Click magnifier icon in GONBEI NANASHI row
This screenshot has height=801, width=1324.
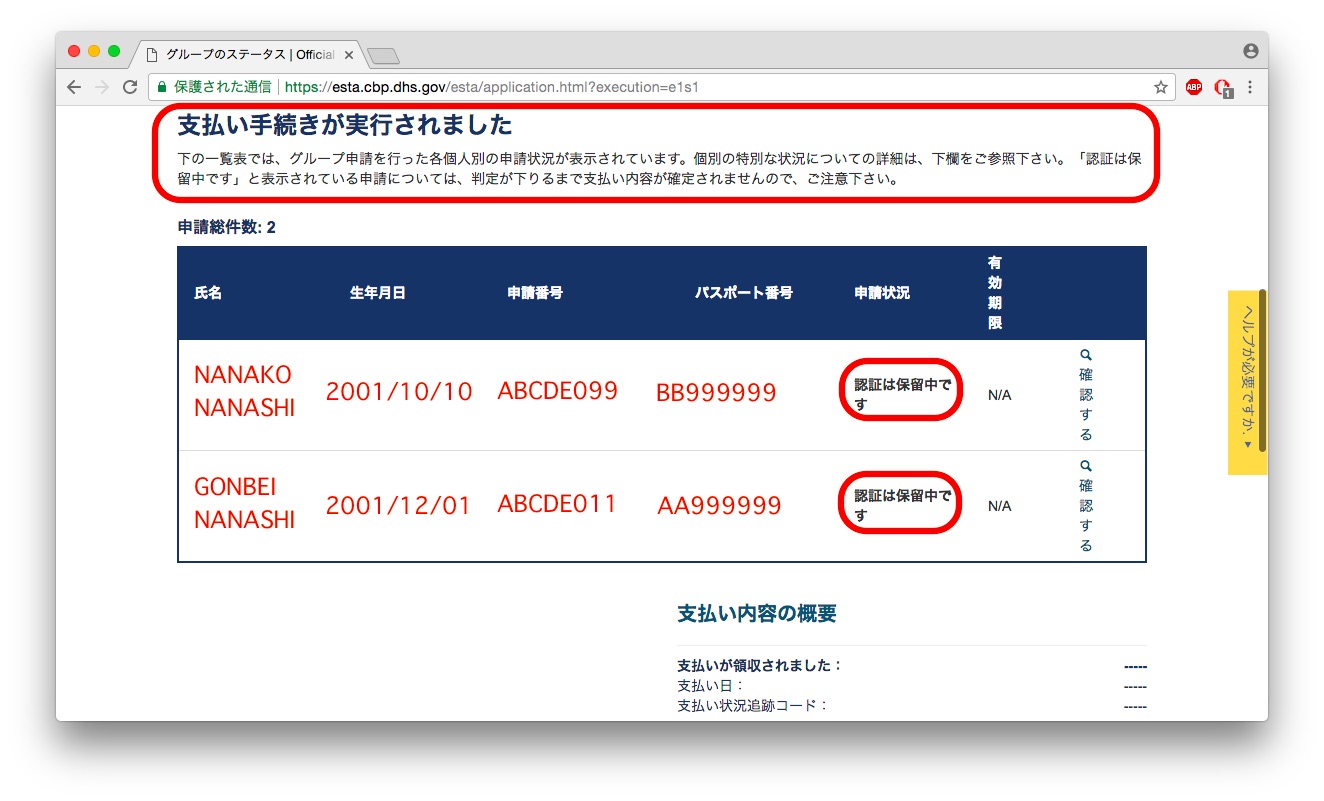pyautogui.click(x=1086, y=465)
